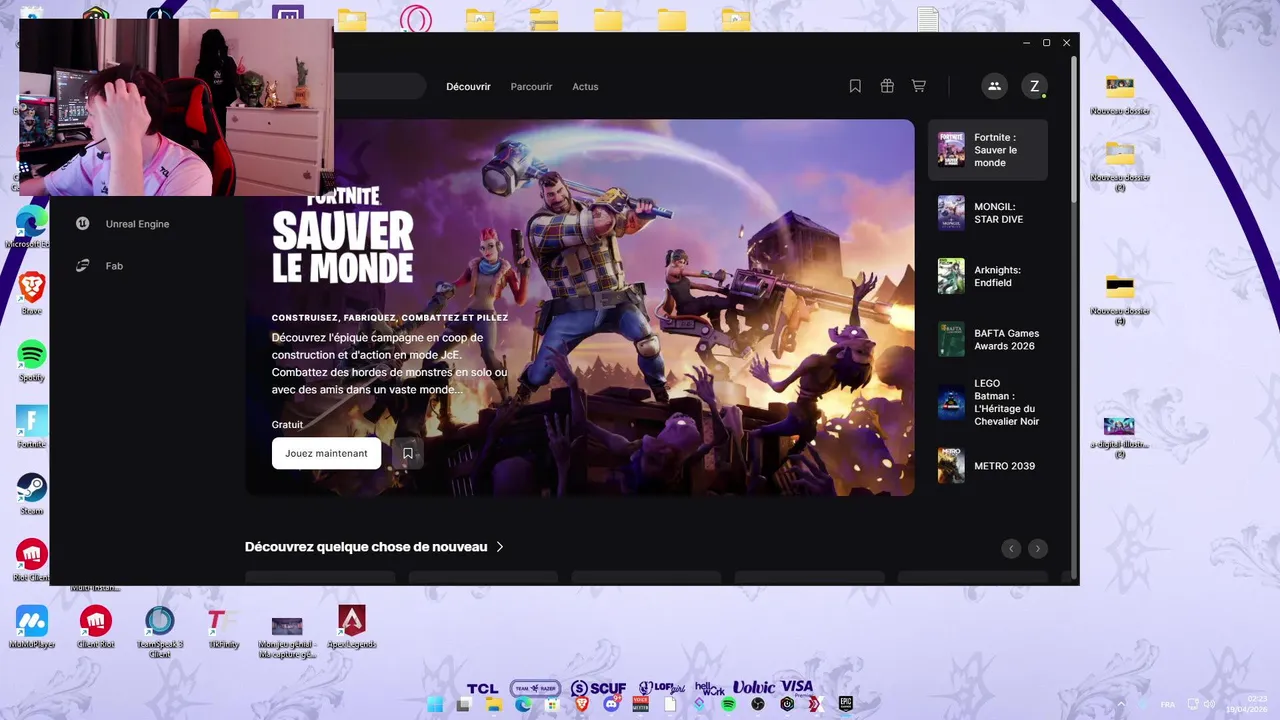1280x720 pixels.
Task: Select Arknights: Endfield carousel item
Action: [x=988, y=276]
